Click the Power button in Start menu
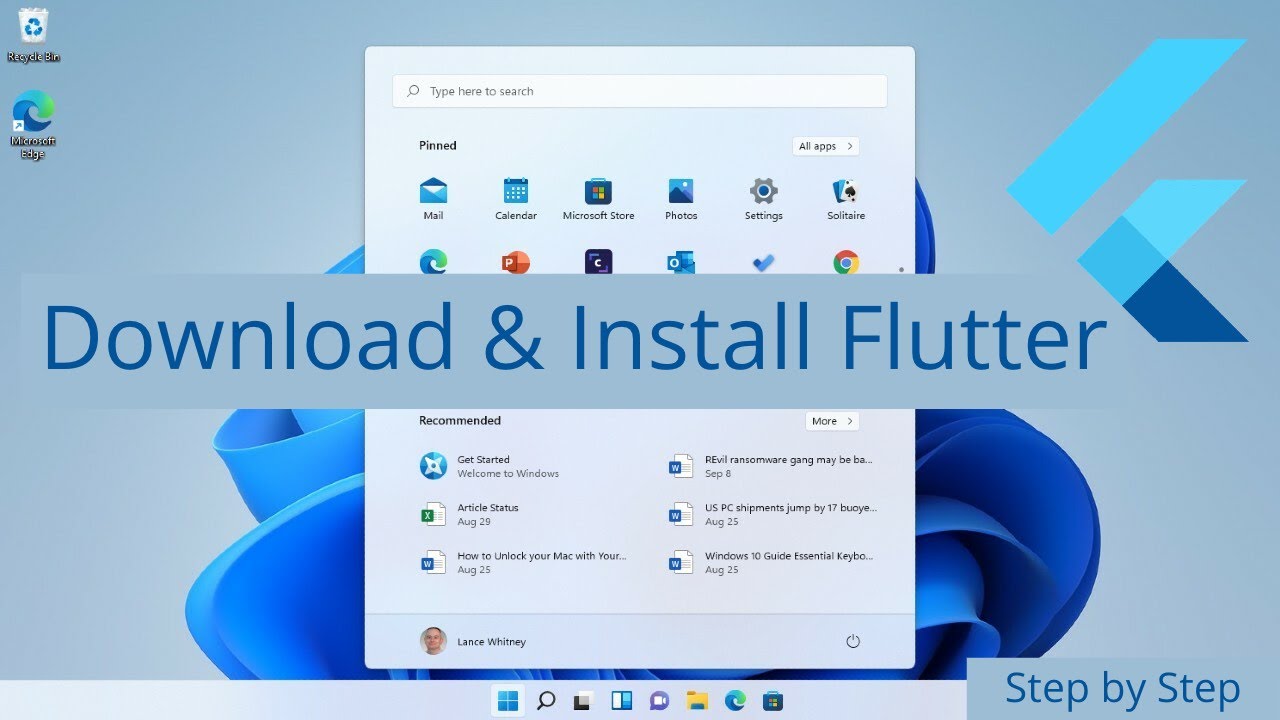The width and height of the screenshot is (1280, 720). pos(853,641)
